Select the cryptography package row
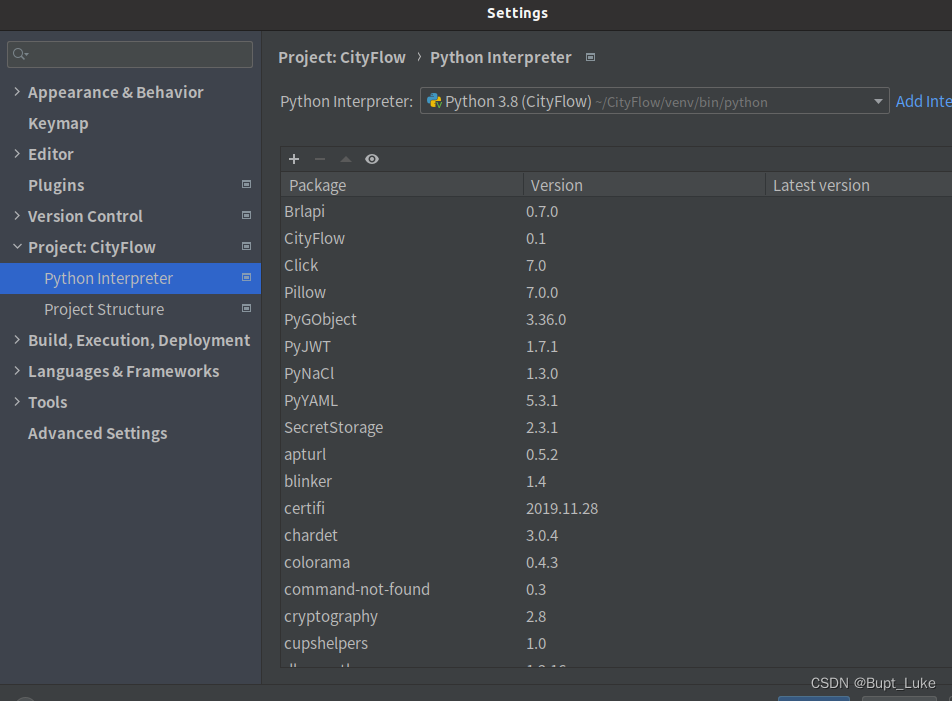 [616, 617]
